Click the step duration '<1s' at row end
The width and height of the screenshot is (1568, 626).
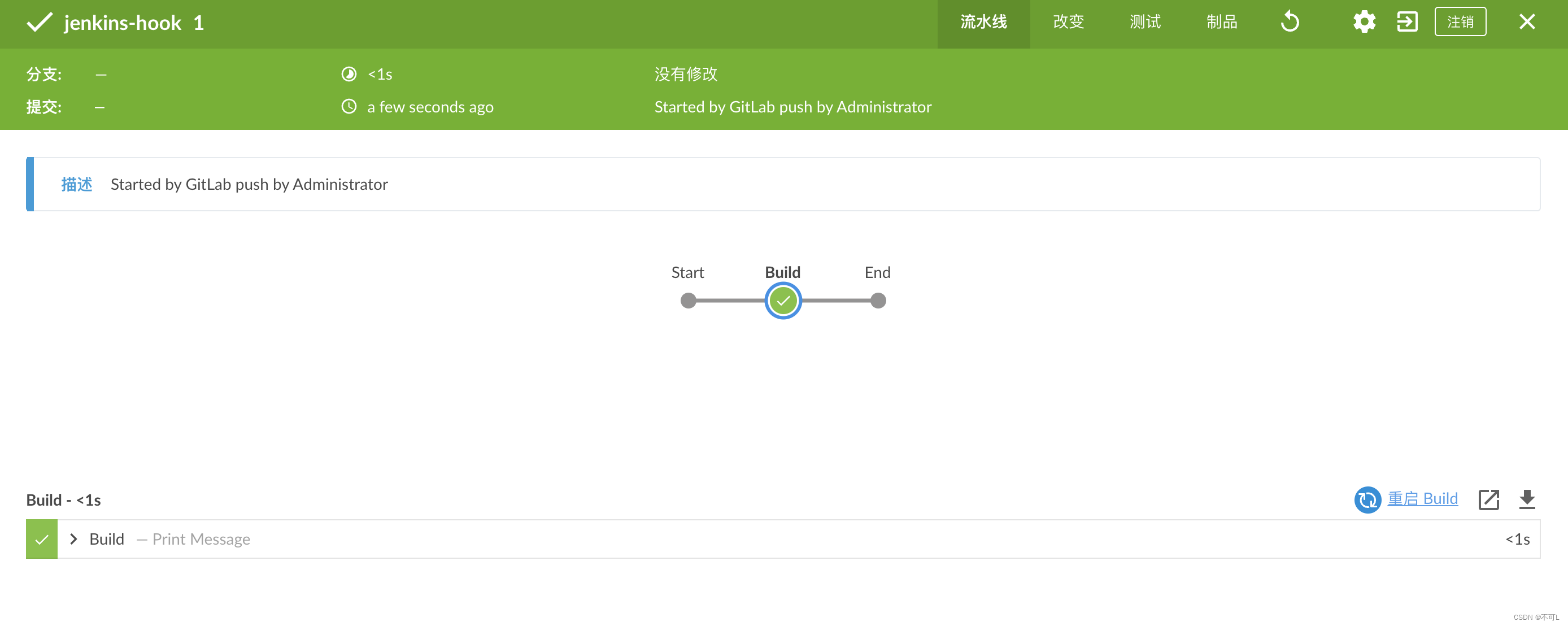point(1518,539)
